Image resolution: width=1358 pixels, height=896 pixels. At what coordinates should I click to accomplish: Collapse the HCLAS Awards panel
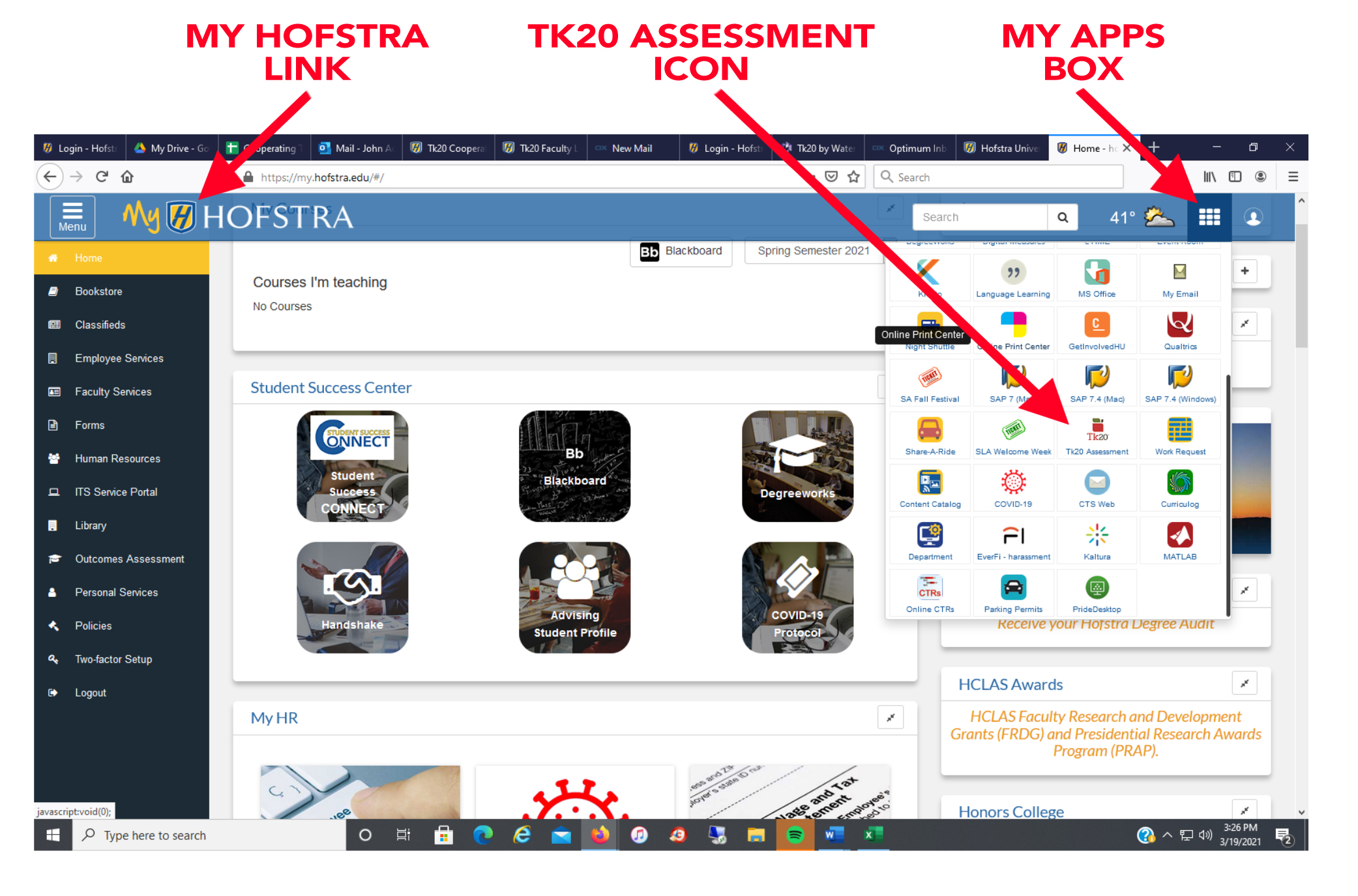[x=1244, y=684]
